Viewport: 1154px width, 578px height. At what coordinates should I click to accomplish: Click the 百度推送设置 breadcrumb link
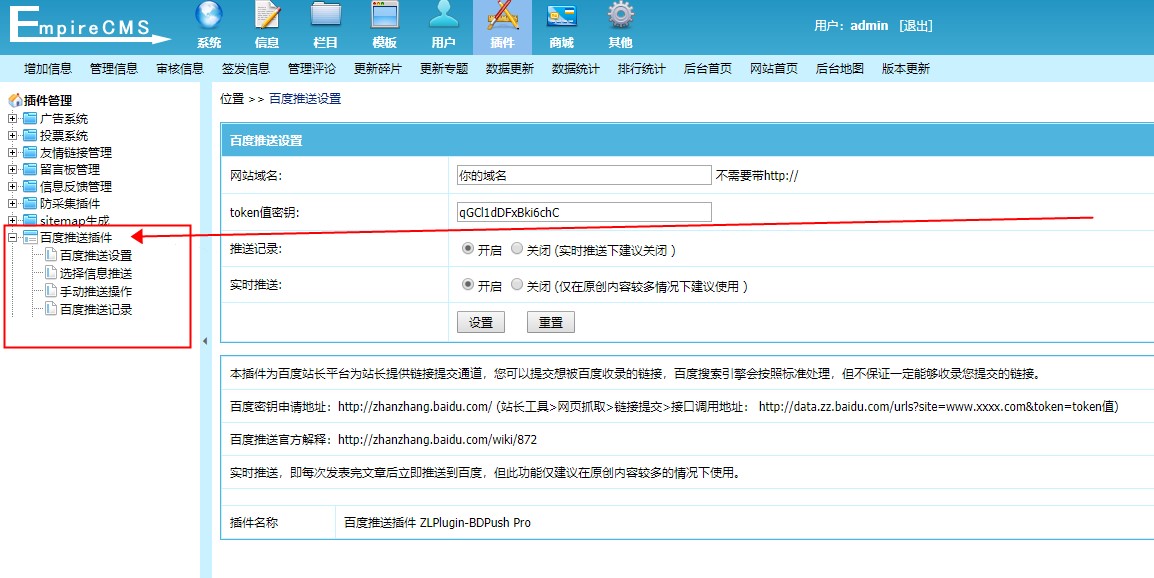coord(305,99)
